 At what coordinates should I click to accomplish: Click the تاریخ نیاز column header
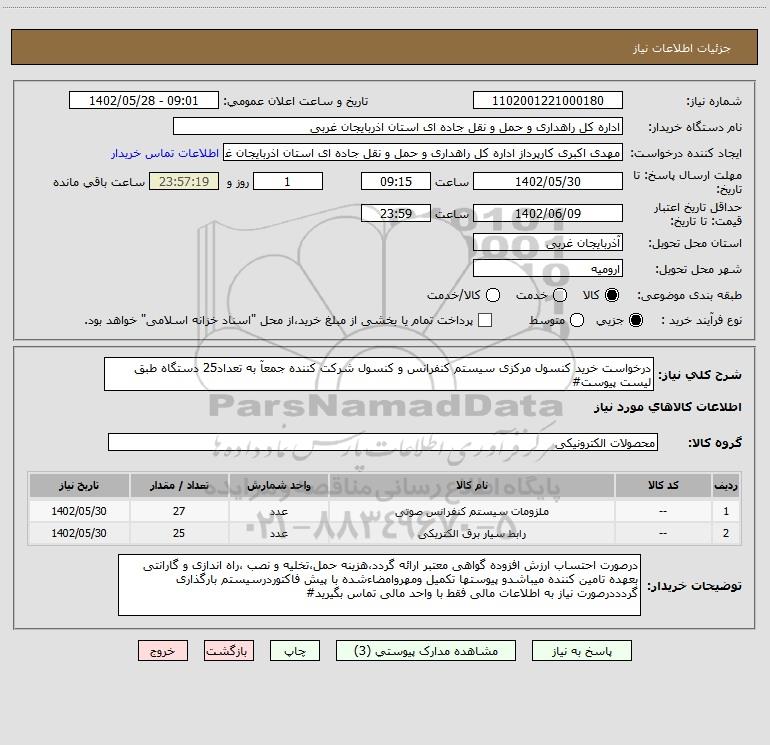(79, 485)
